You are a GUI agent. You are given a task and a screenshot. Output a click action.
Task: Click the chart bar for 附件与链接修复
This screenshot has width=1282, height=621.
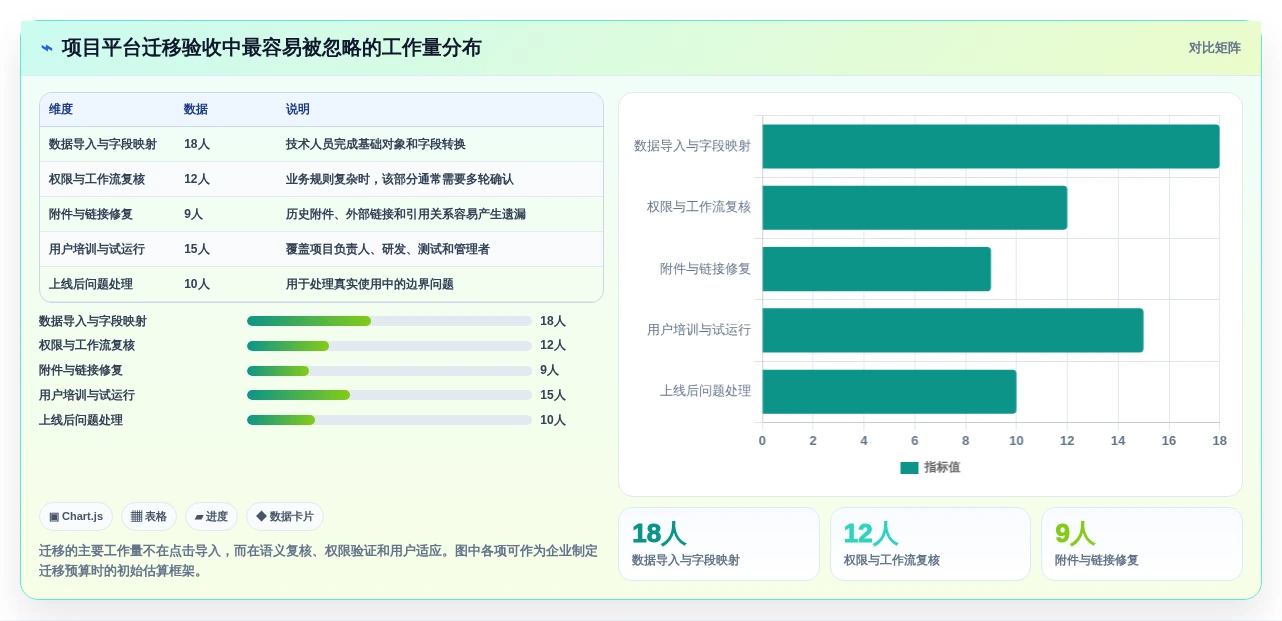(x=877, y=269)
